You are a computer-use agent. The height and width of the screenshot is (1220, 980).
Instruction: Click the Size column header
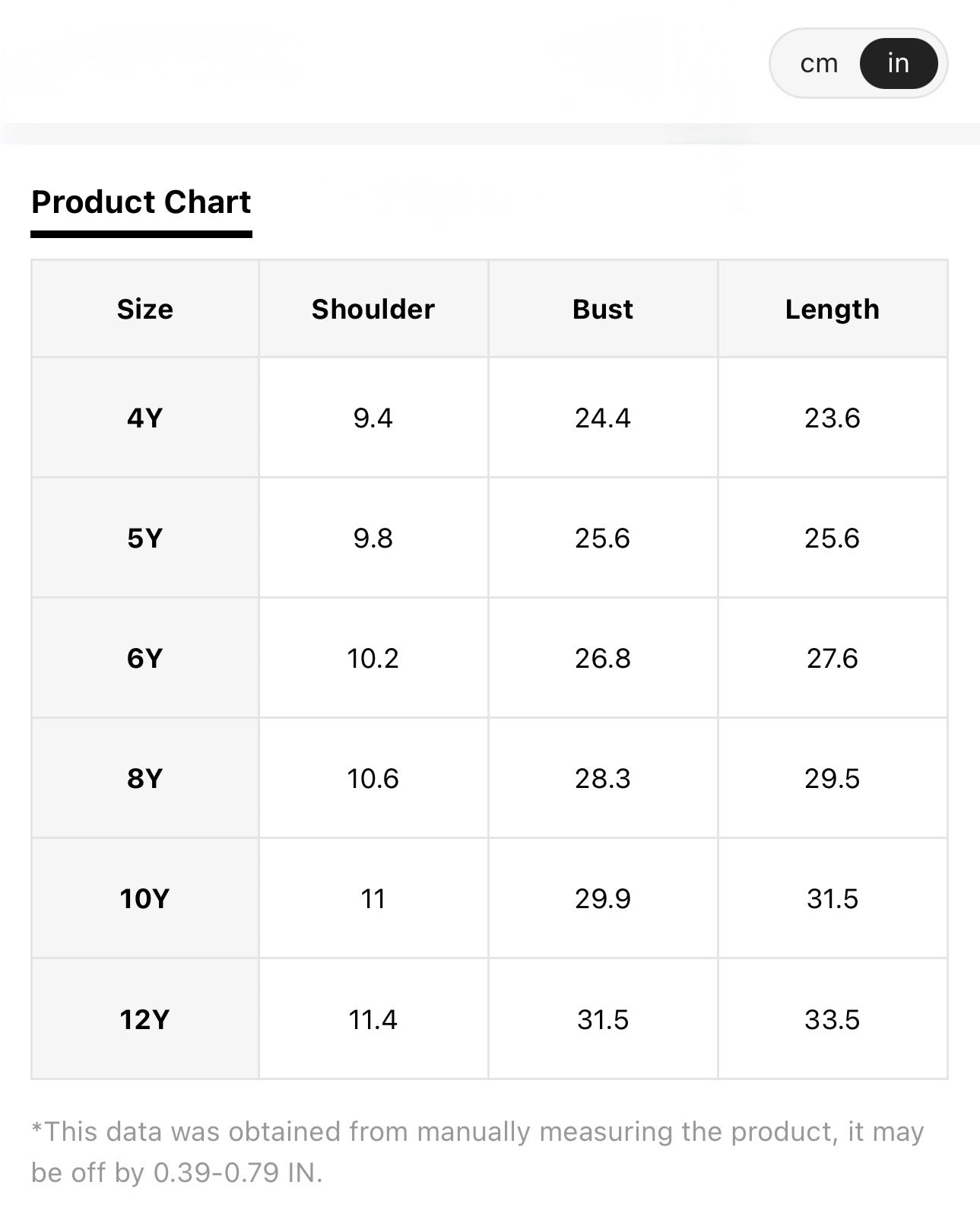click(x=145, y=309)
